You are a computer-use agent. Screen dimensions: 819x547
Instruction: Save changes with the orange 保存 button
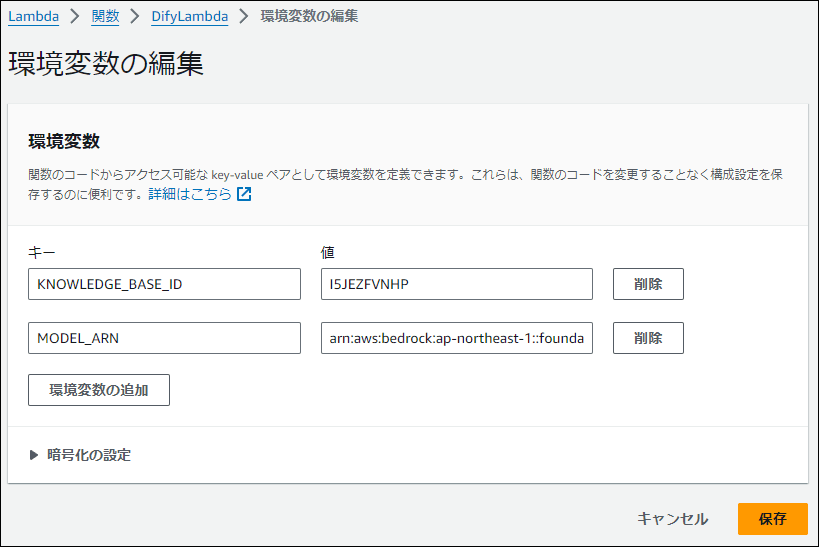click(772, 519)
